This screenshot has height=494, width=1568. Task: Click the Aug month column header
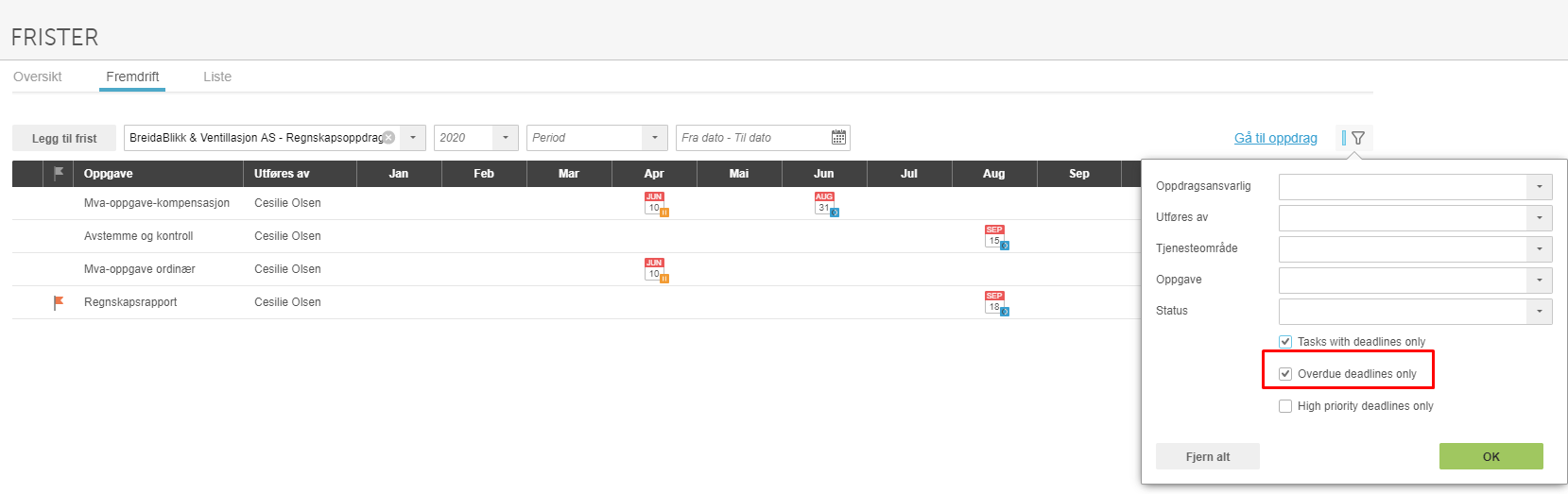coord(994,174)
